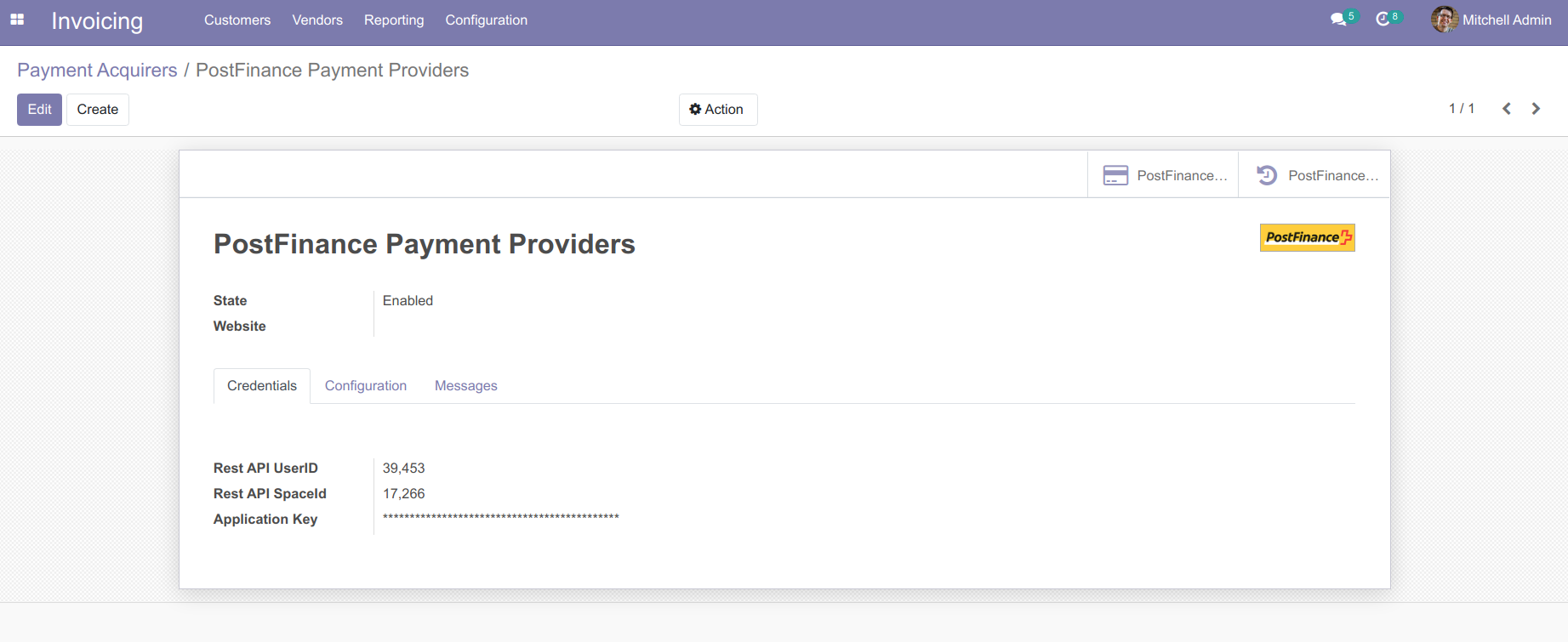
Task: Click the credit card PostFinance stat button
Action: tap(1163, 175)
